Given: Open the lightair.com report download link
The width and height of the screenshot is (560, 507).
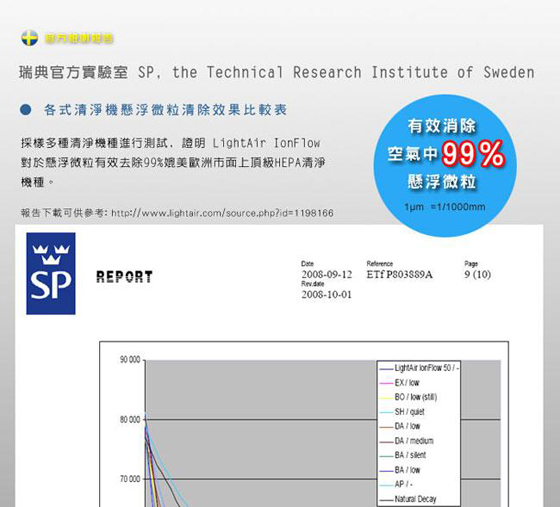Looking at the screenshot, I should point(222,213).
